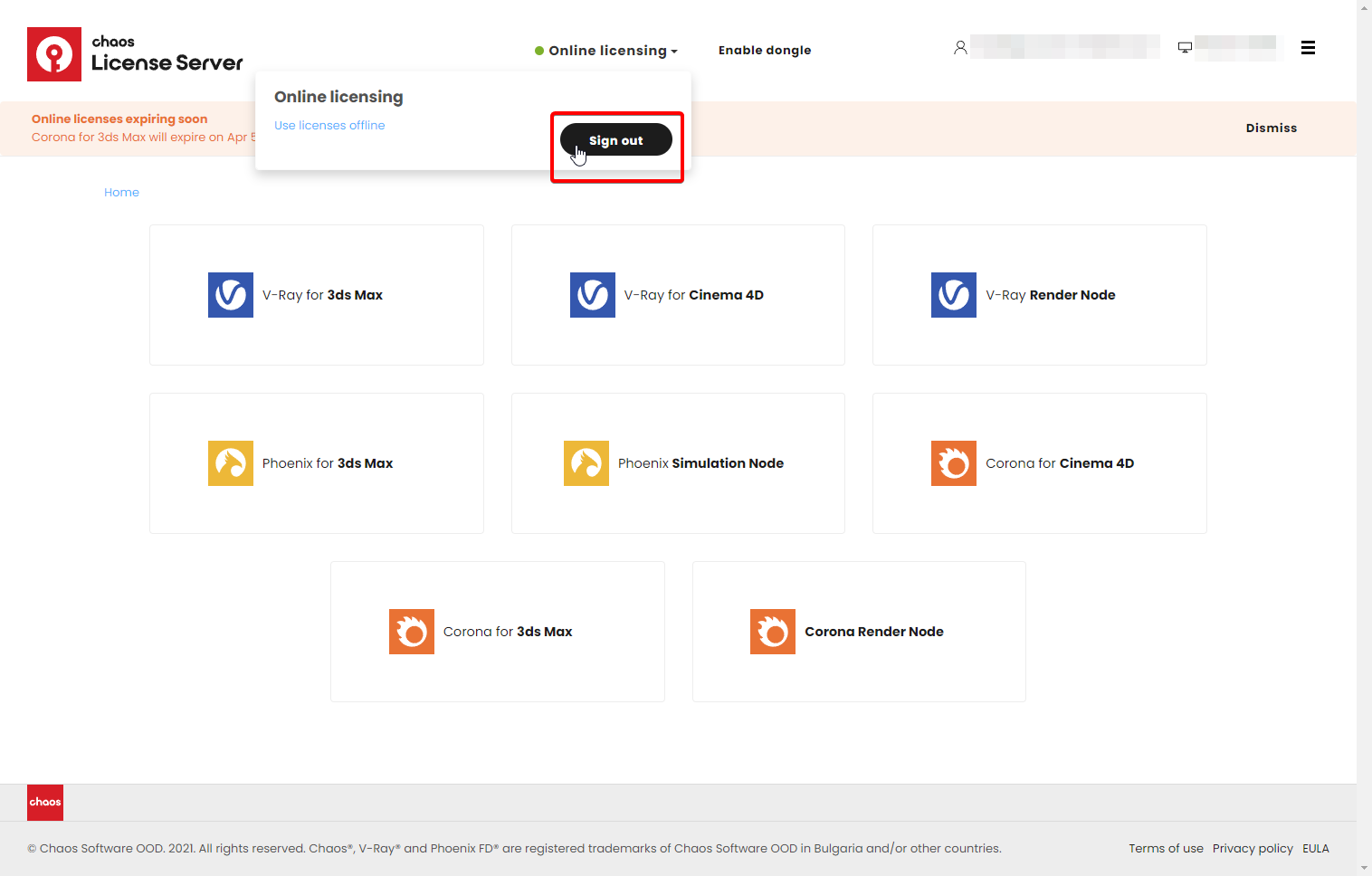Click the computer monitor icon in header

[x=1185, y=48]
